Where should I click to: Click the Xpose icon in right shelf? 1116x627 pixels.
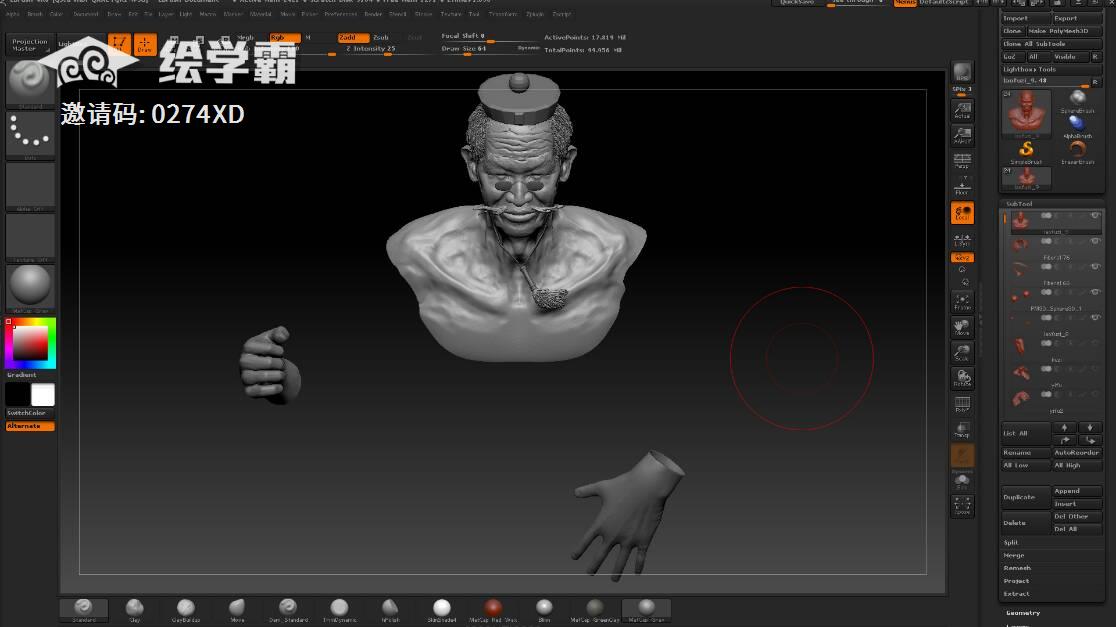[x=962, y=505]
